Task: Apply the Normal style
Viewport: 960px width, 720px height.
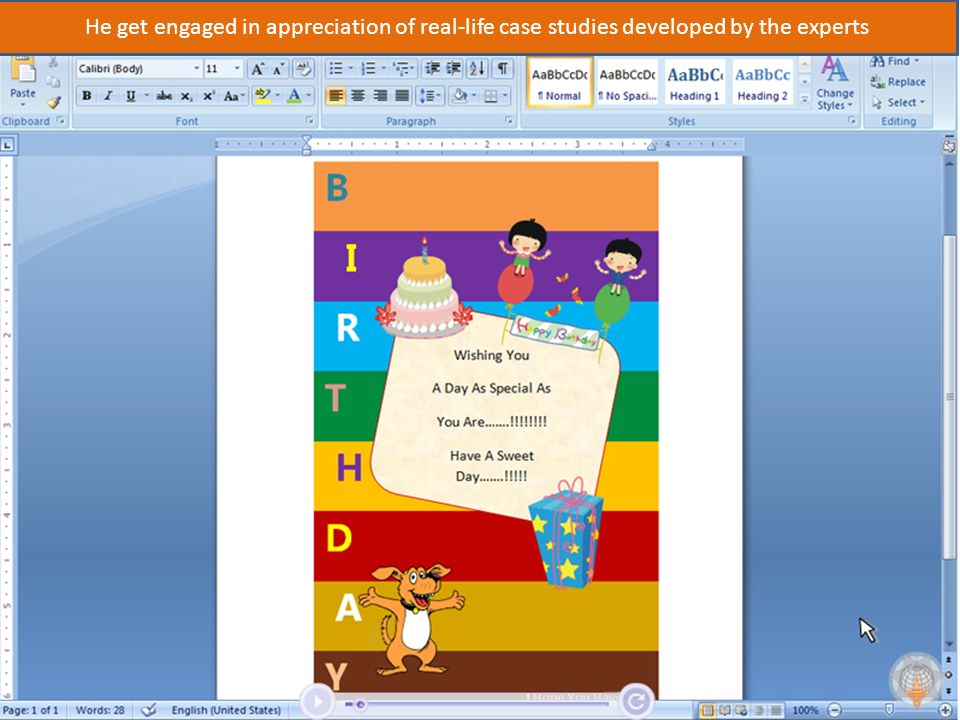Action: pos(560,83)
